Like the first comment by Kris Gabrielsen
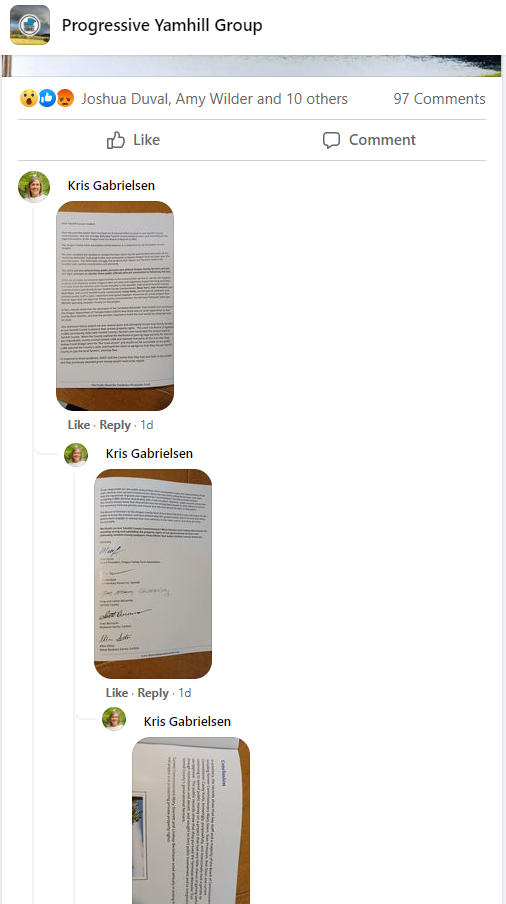Screen dimensions: 506x904 pyautogui.click(x=79, y=425)
